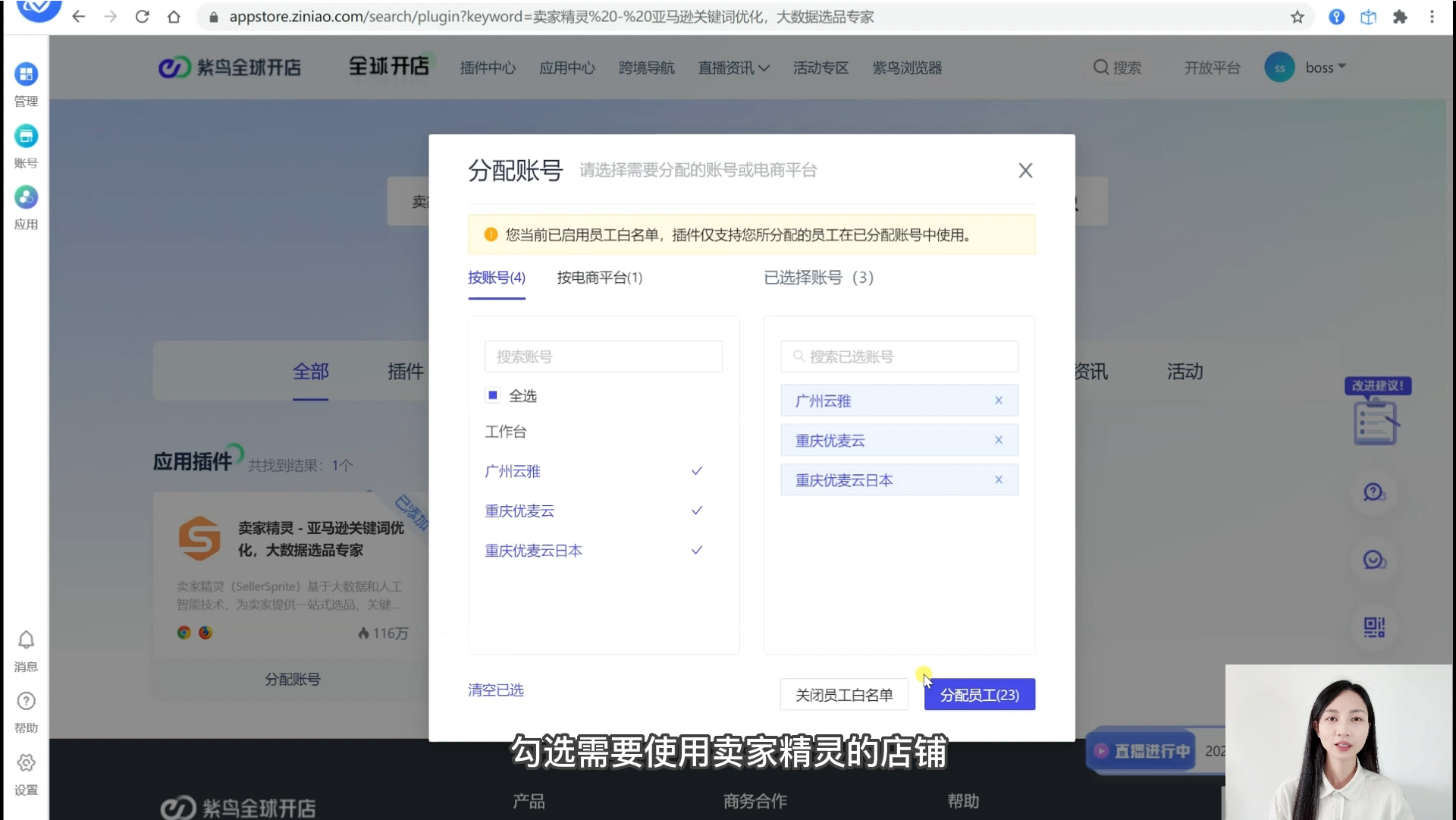Click 分配账号 under the plugin card

[x=293, y=680]
